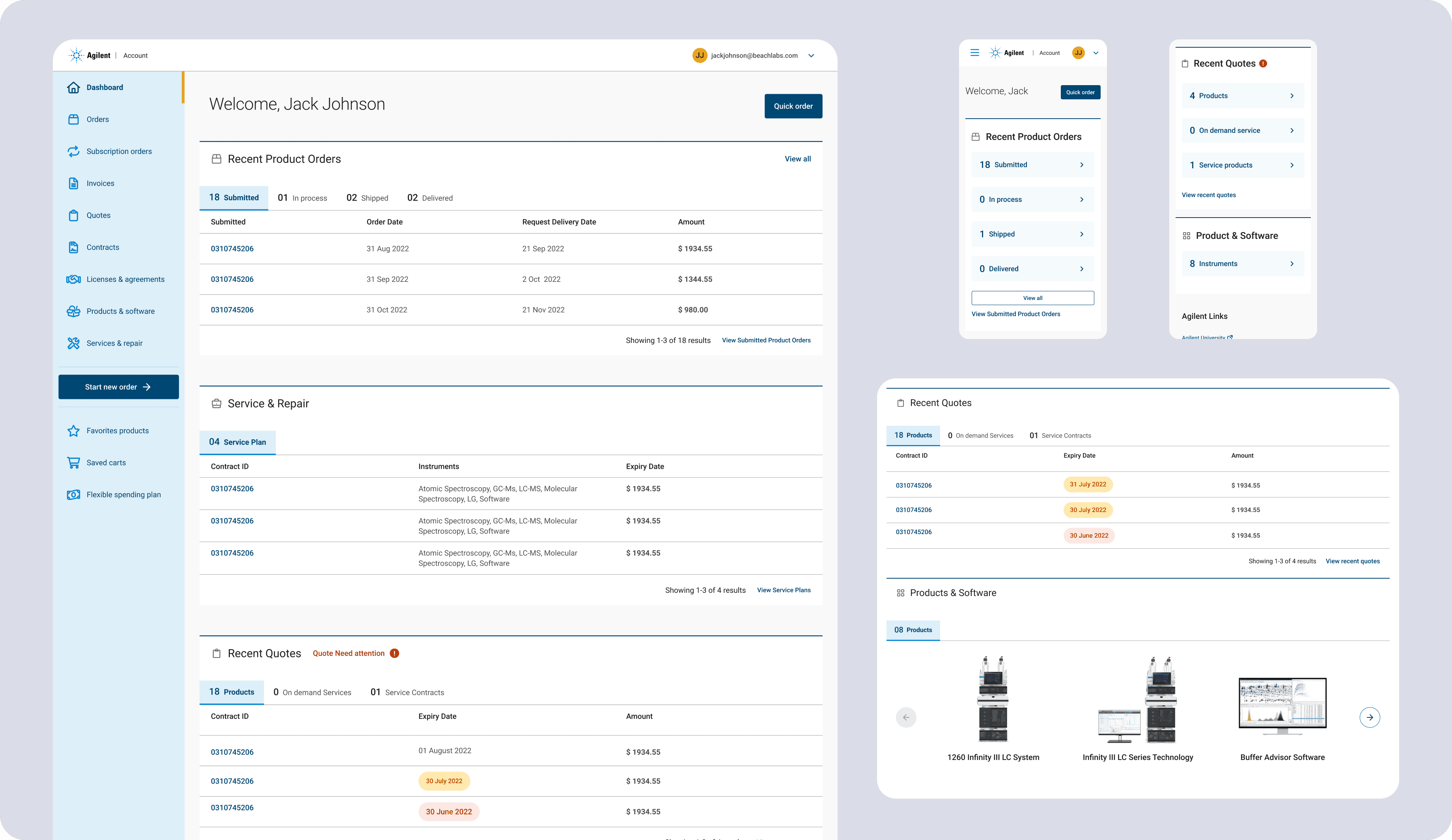Open the Buffer Advisor Software thumbnail
Screen dimensions: 1452x840
point(1282,706)
